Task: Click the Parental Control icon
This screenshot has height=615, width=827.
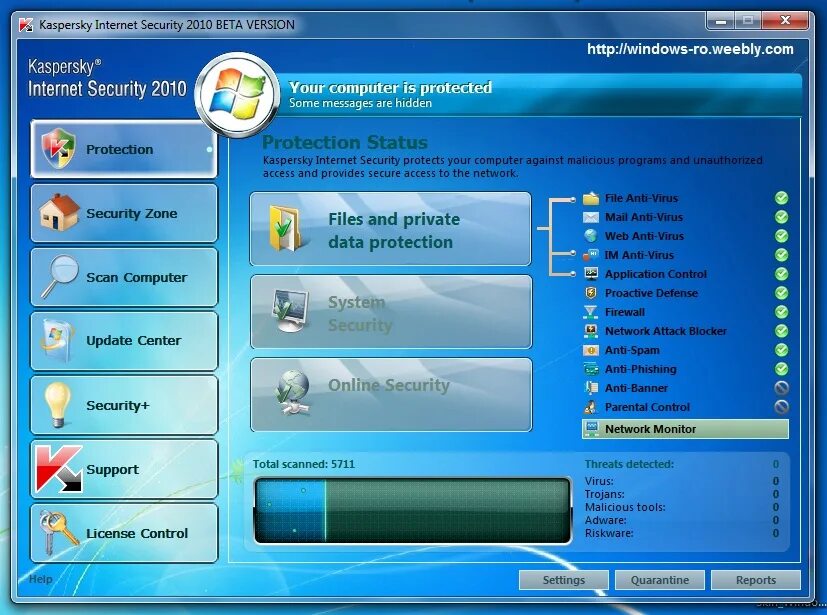Action: tap(591, 407)
